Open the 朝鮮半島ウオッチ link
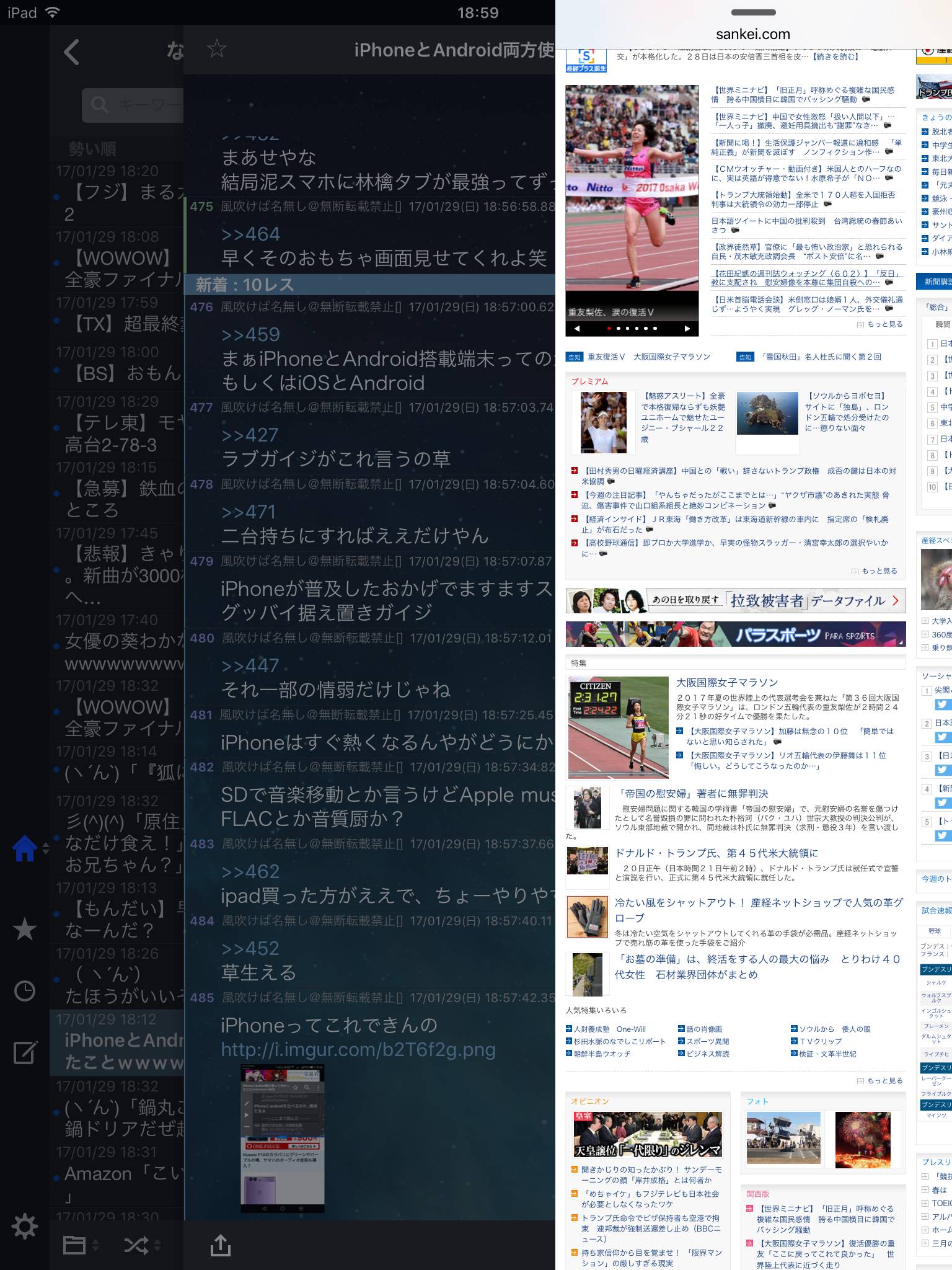Viewport: 952px width, 1270px height. pyautogui.click(x=602, y=1054)
